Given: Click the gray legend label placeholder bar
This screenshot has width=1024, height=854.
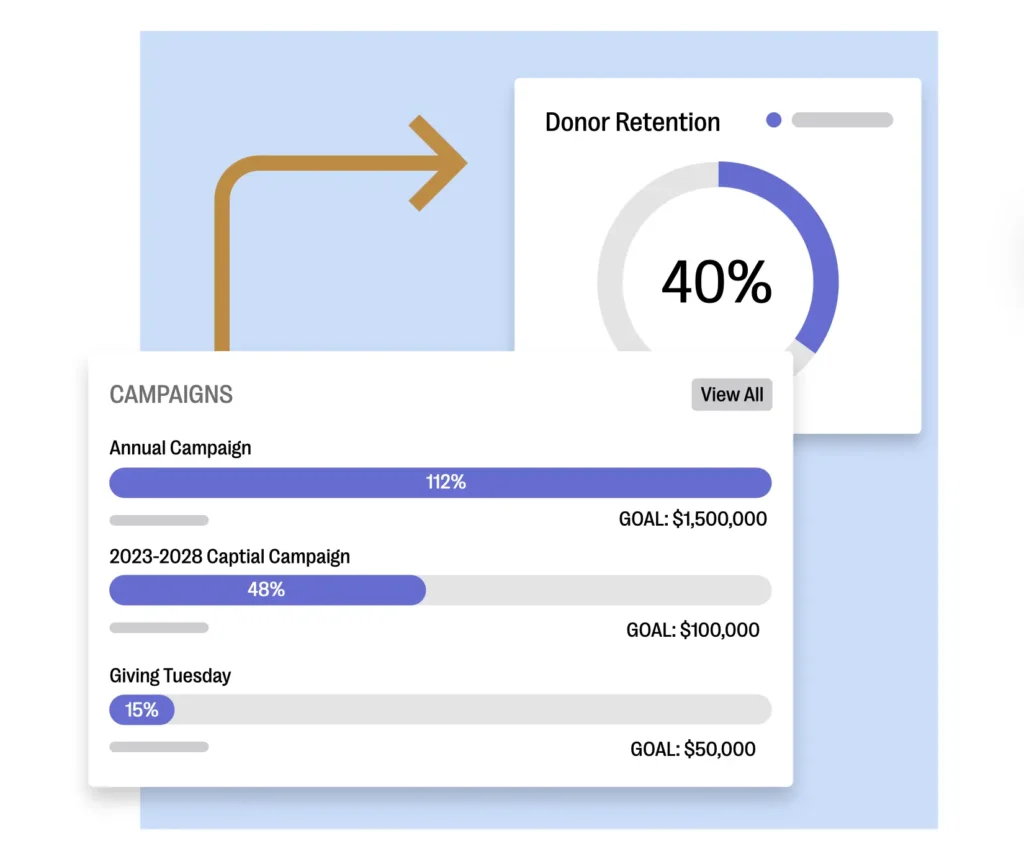Looking at the screenshot, I should [x=842, y=120].
